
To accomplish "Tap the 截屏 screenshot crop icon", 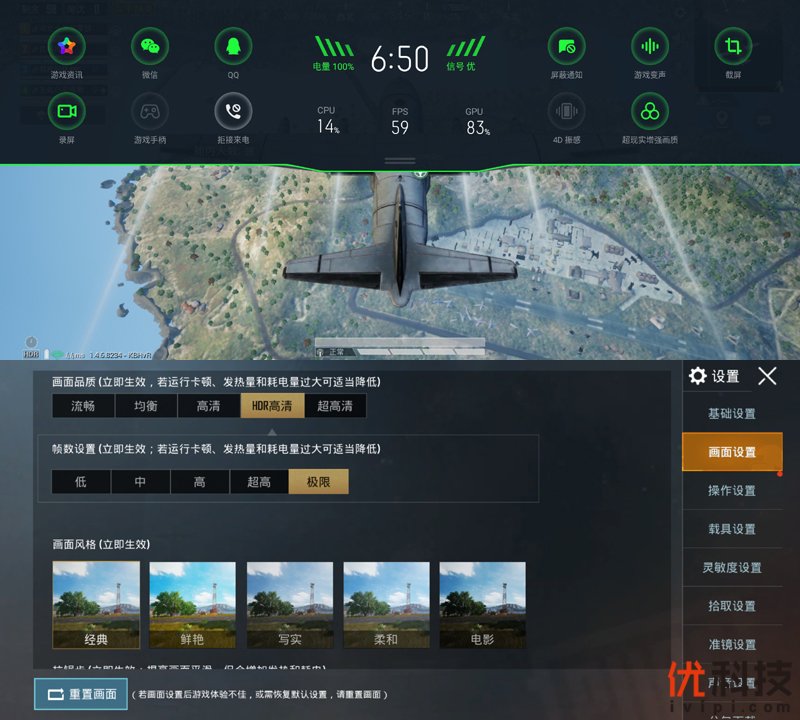I will pyautogui.click(x=733, y=47).
